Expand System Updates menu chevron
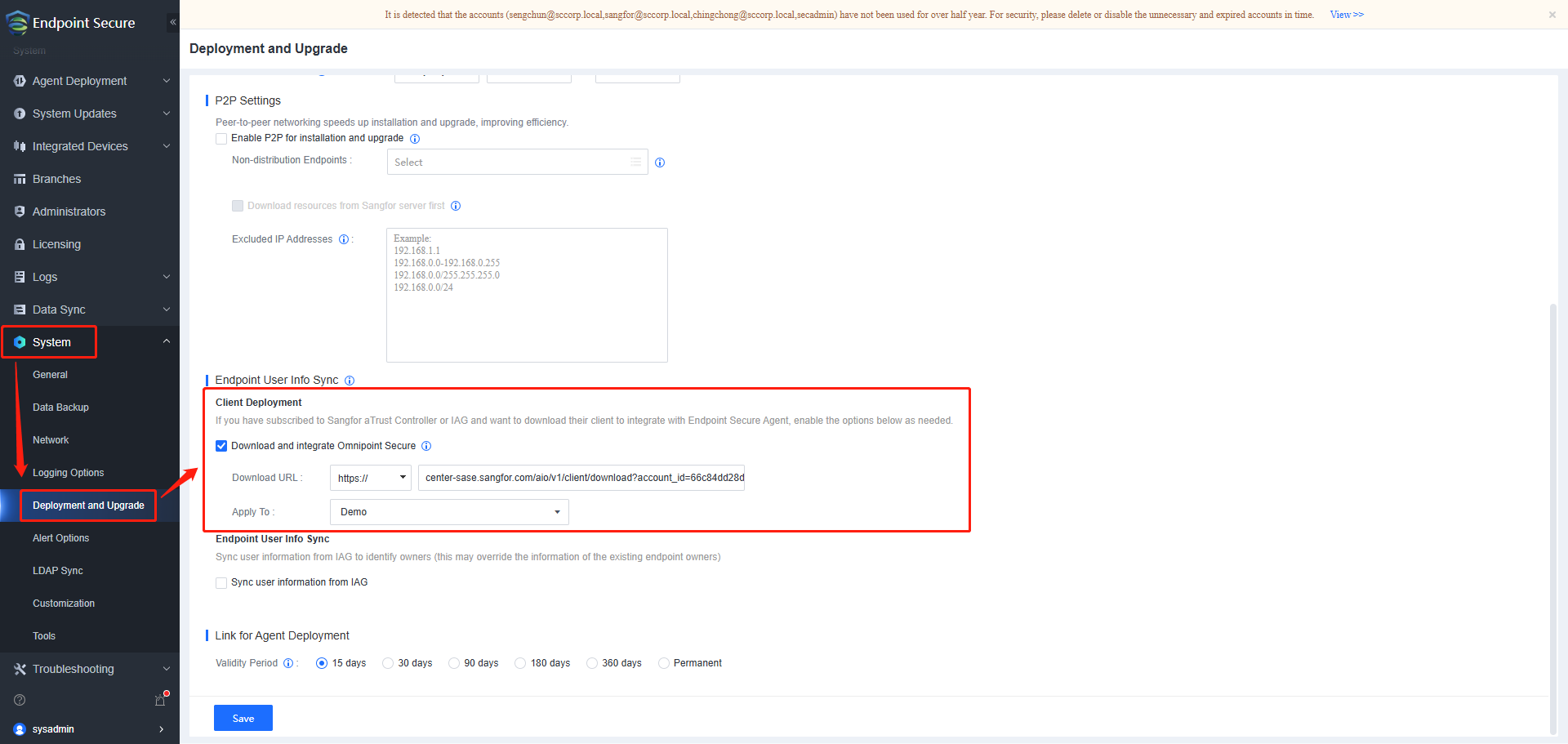 point(167,114)
